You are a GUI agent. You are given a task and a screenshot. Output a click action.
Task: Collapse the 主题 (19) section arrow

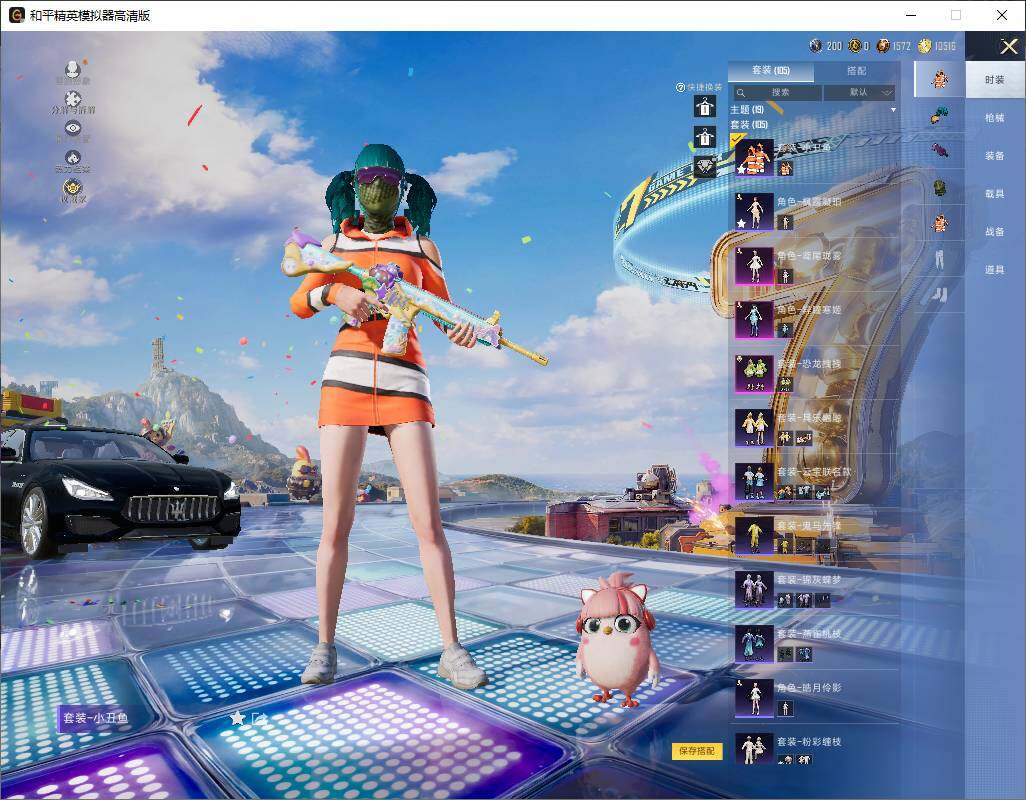pos(893,110)
